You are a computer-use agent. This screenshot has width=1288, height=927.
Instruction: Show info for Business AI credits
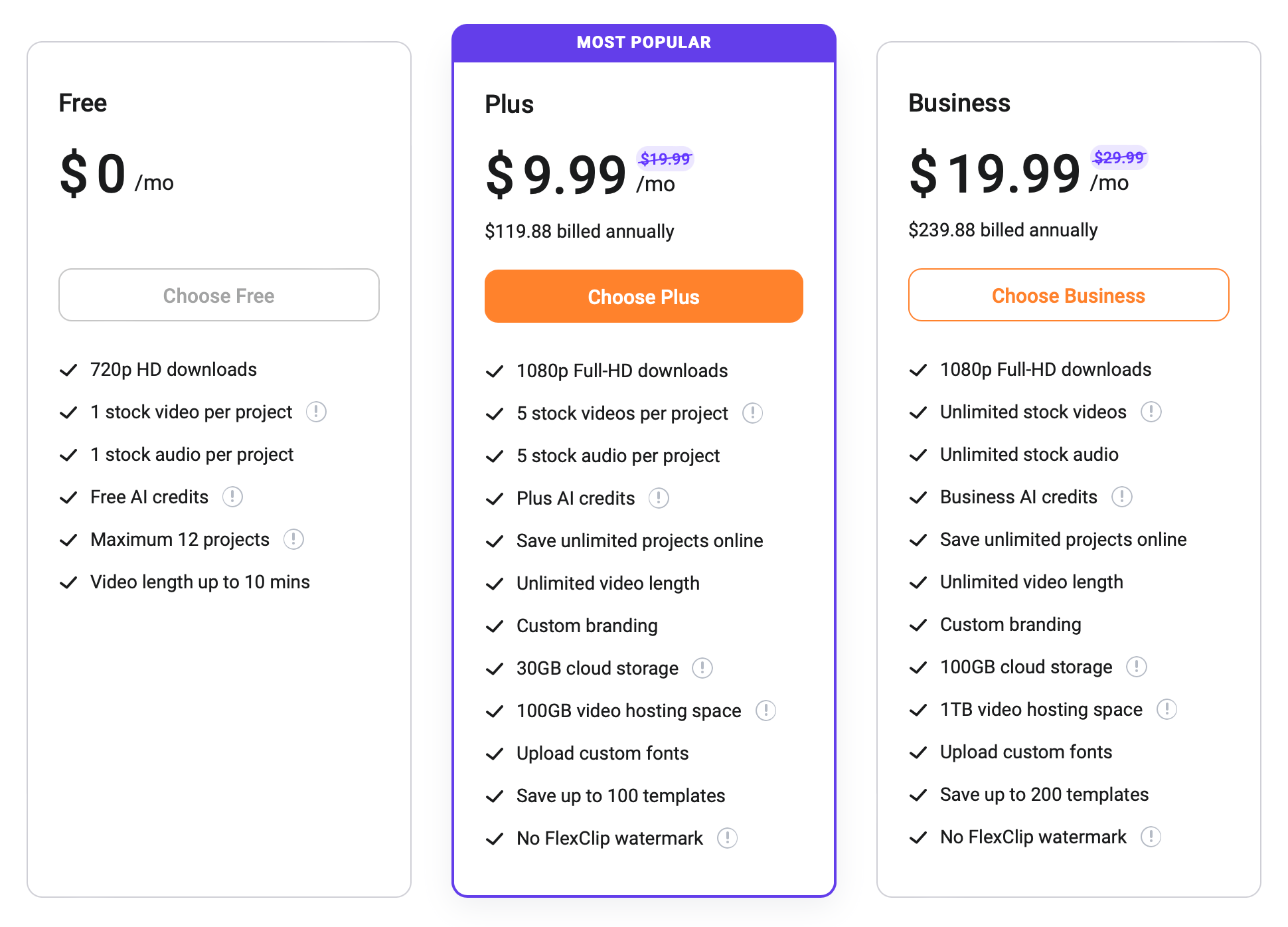click(1122, 497)
